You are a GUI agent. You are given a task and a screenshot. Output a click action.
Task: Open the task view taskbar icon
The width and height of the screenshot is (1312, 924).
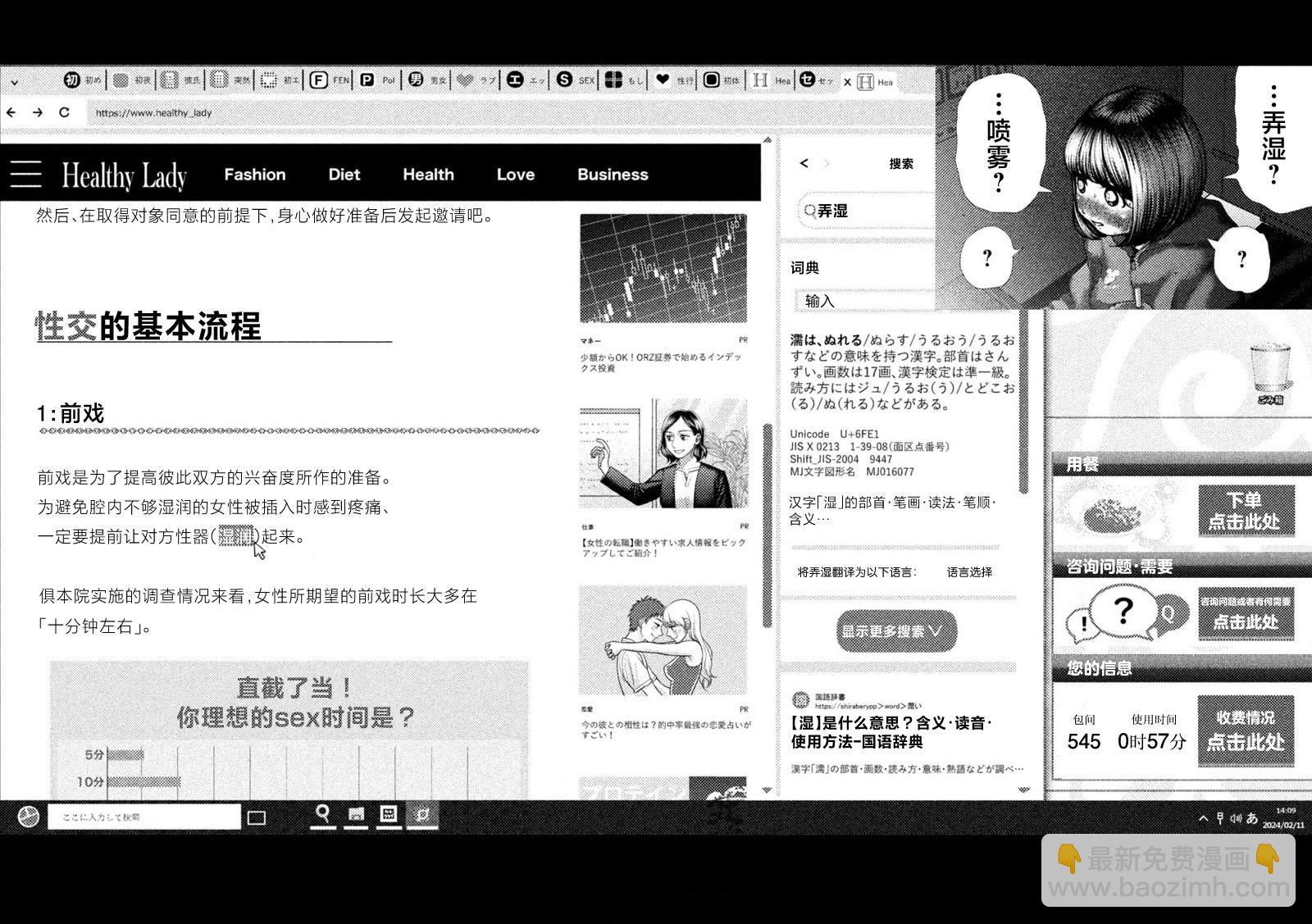click(257, 817)
